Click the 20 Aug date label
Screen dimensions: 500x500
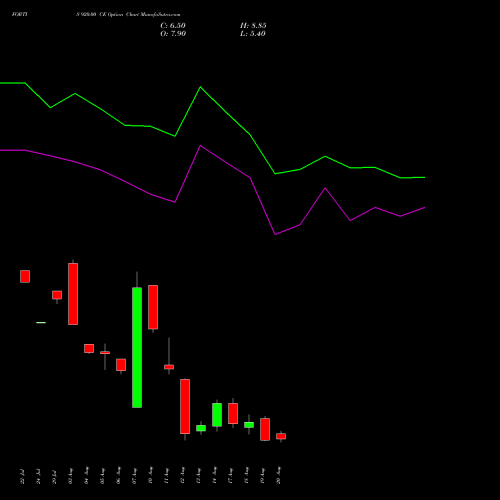[x=278, y=476]
